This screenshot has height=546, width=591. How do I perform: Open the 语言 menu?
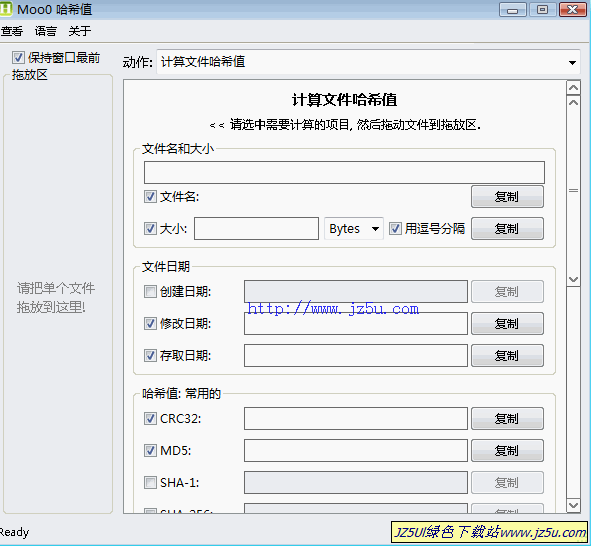click(x=46, y=31)
